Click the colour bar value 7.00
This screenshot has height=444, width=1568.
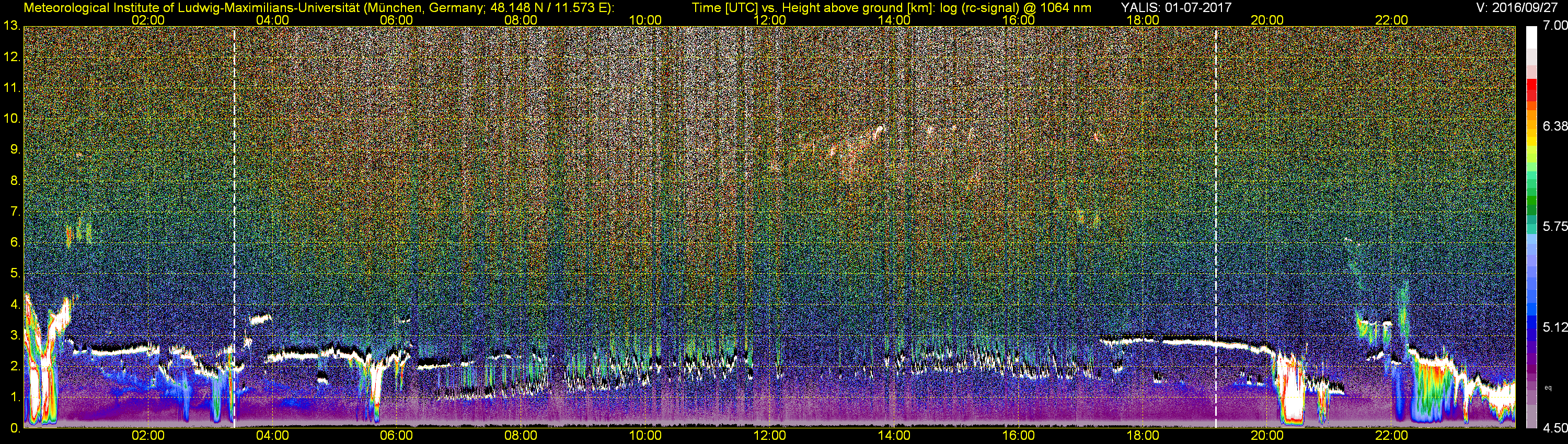1554,26
